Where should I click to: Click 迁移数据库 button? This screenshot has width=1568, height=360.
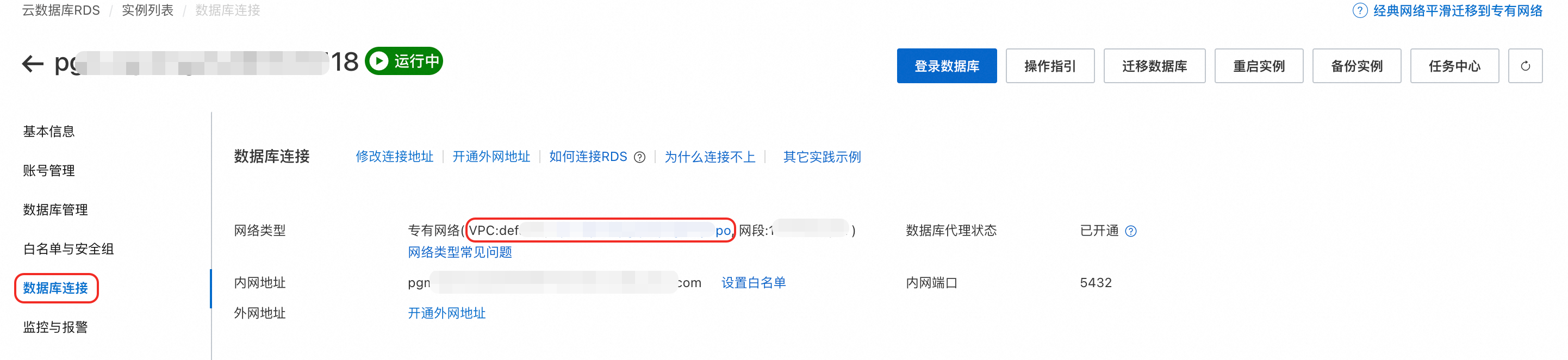pos(1154,66)
